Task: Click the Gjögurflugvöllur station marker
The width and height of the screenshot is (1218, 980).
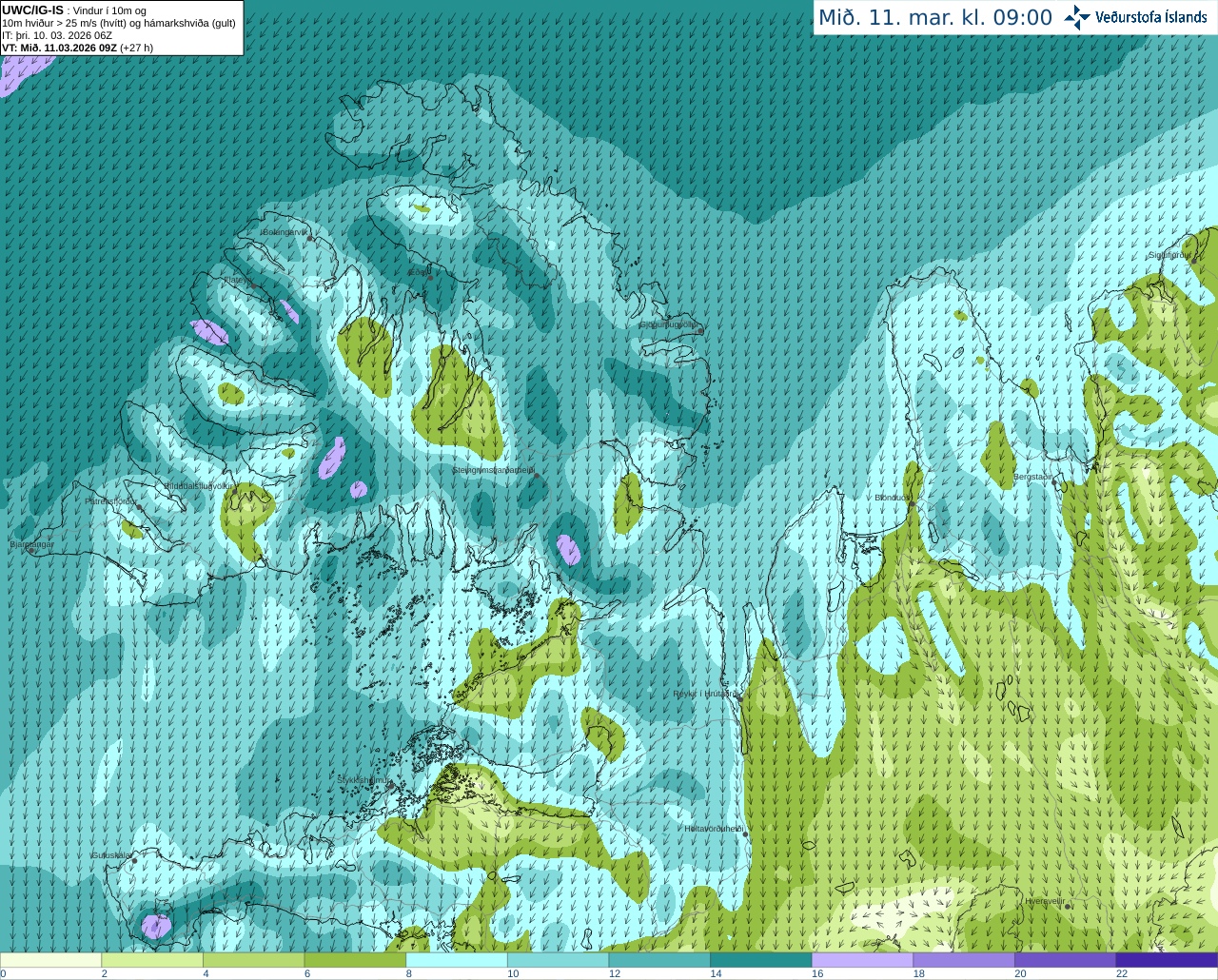Action: 699,330
